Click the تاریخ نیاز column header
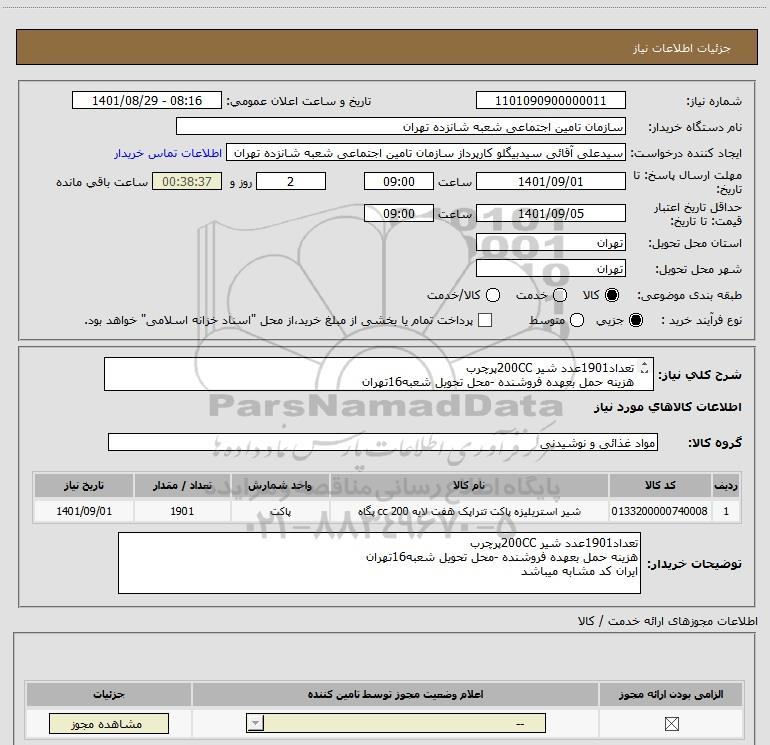 84,485
